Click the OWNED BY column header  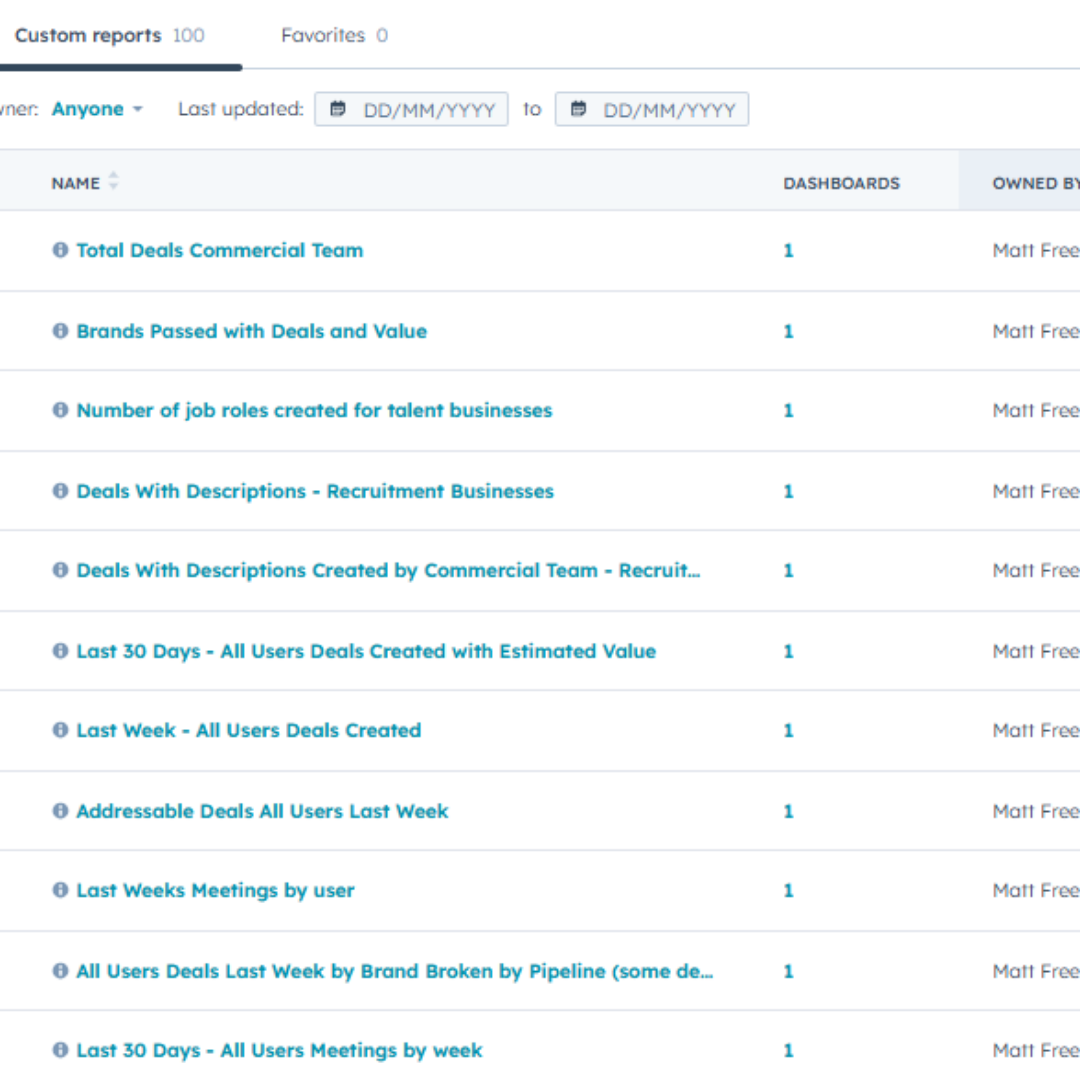pyautogui.click(x=1036, y=183)
